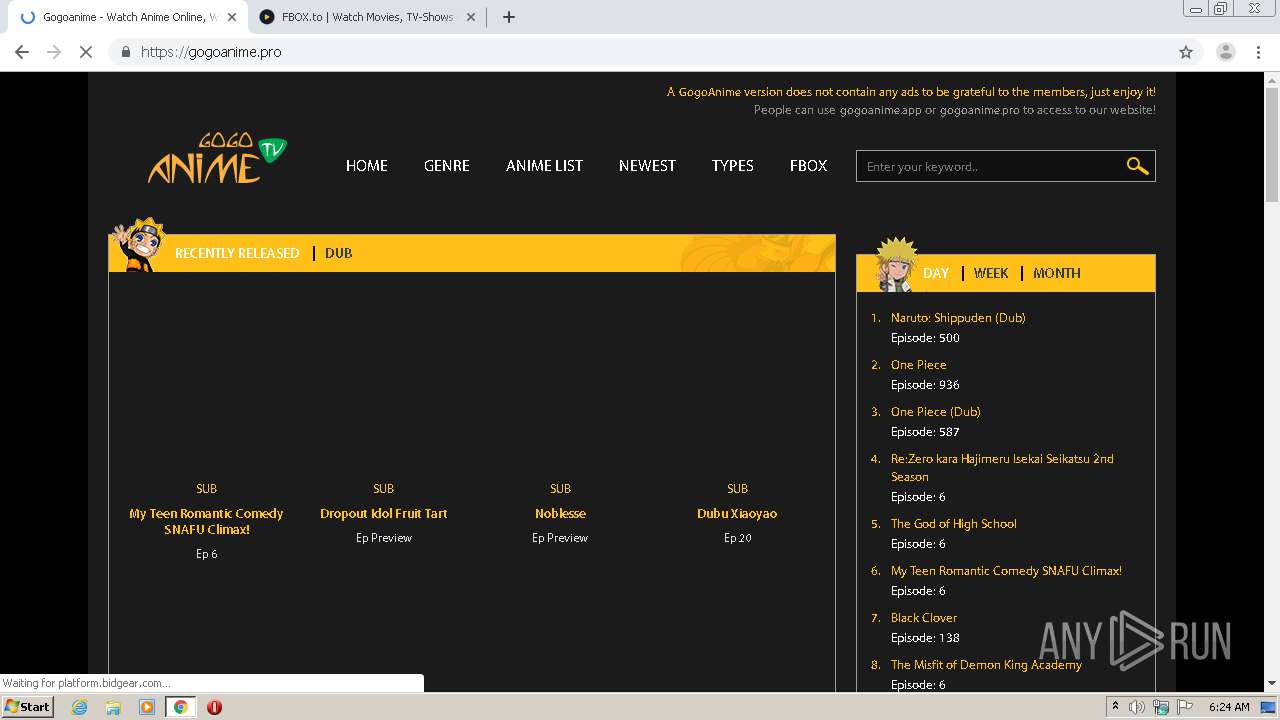This screenshot has width=1280, height=720.
Task: Open File Explorer from taskbar
Action: pos(113,707)
